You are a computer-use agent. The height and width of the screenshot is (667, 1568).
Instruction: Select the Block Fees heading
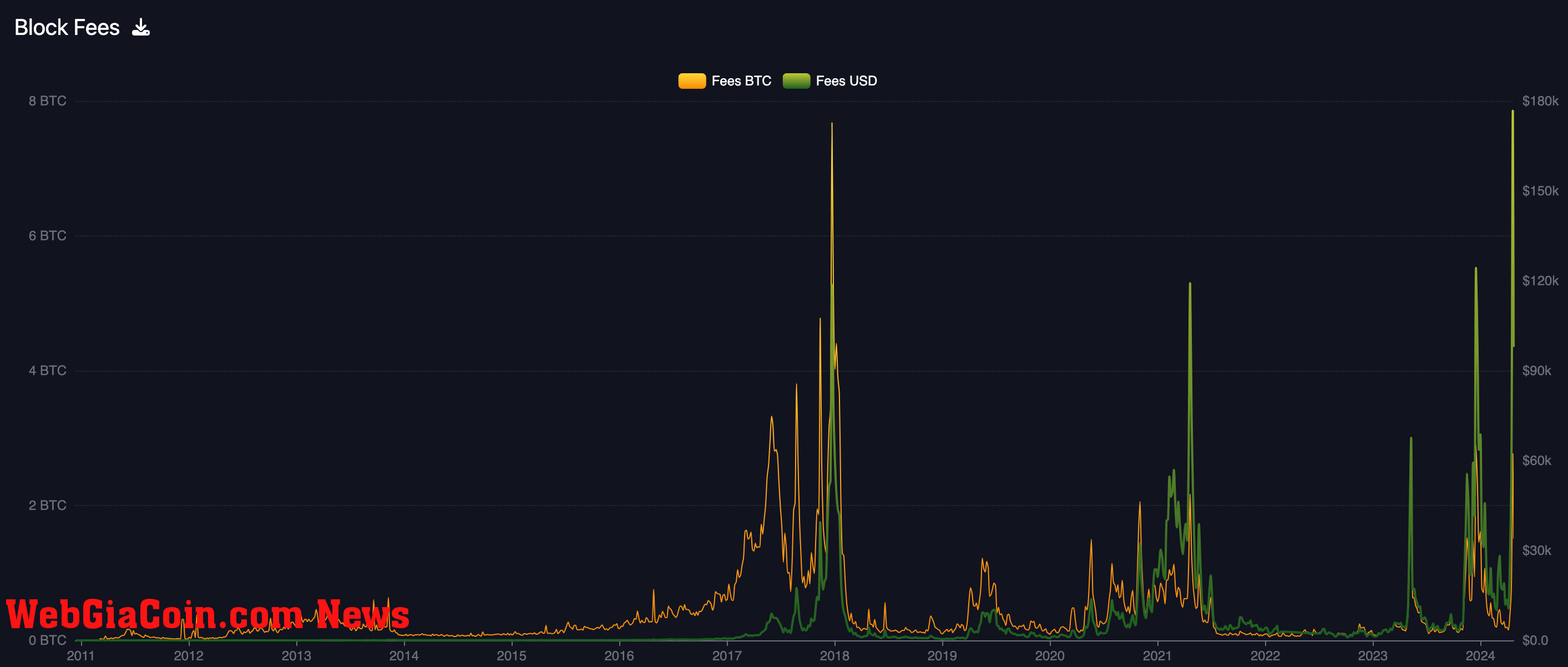(x=67, y=27)
